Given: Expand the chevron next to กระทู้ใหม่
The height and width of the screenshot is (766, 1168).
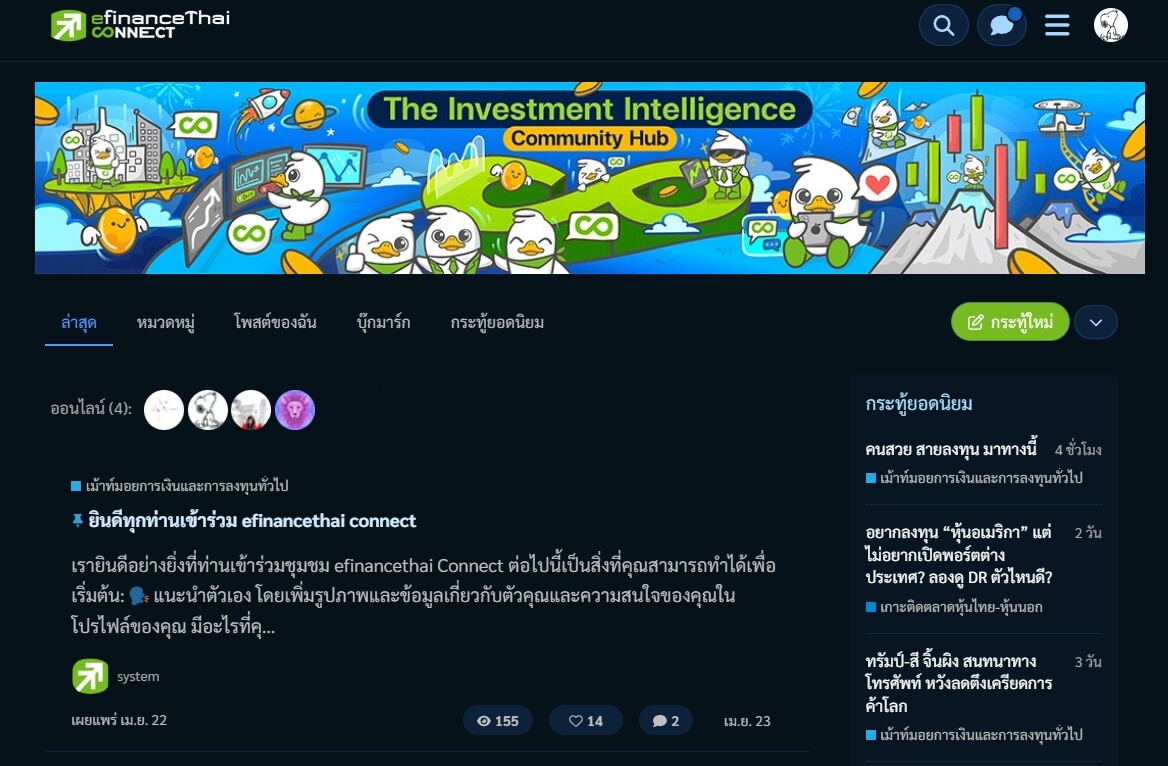Looking at the screenshot, I should click(1096, 323).
